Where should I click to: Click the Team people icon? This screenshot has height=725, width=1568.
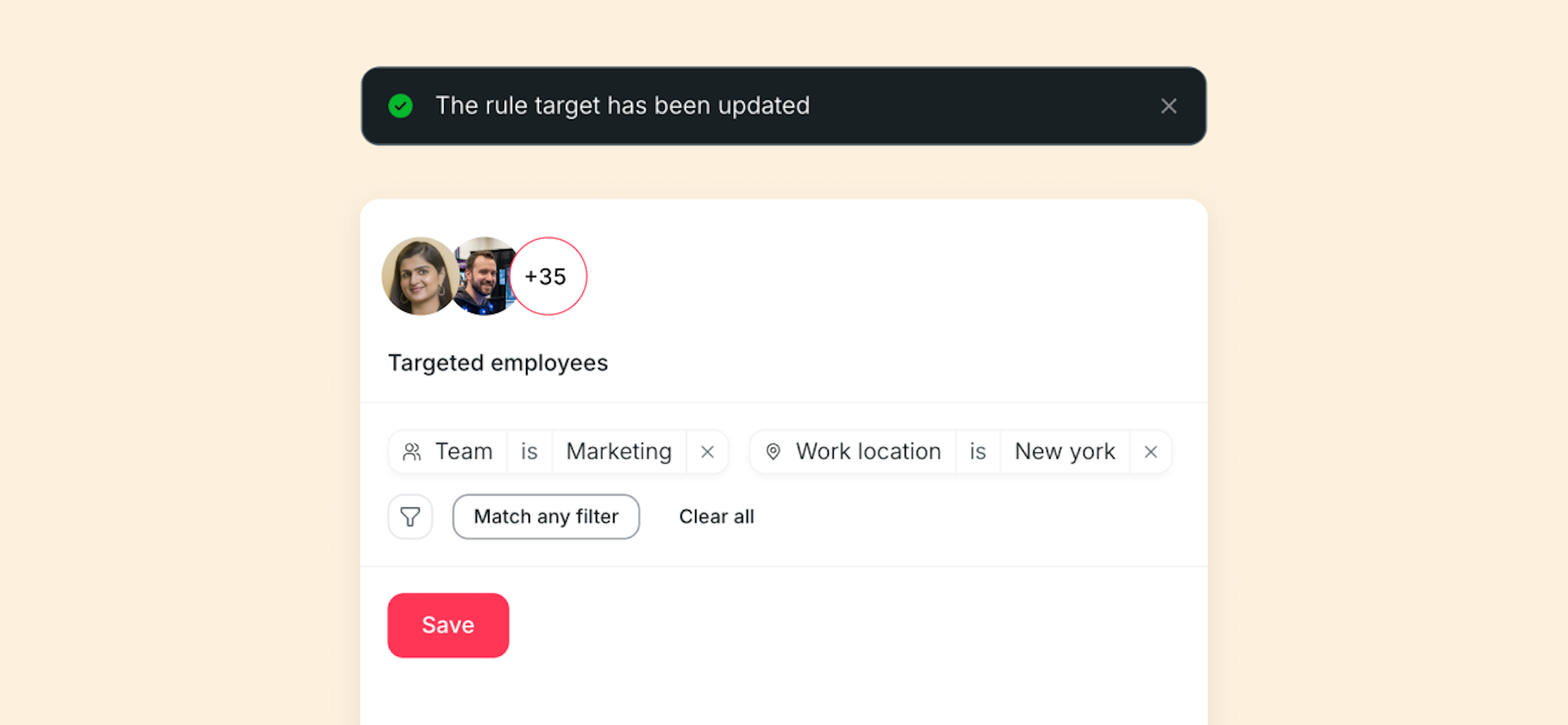pyautogui.click(x=412, y=451)
